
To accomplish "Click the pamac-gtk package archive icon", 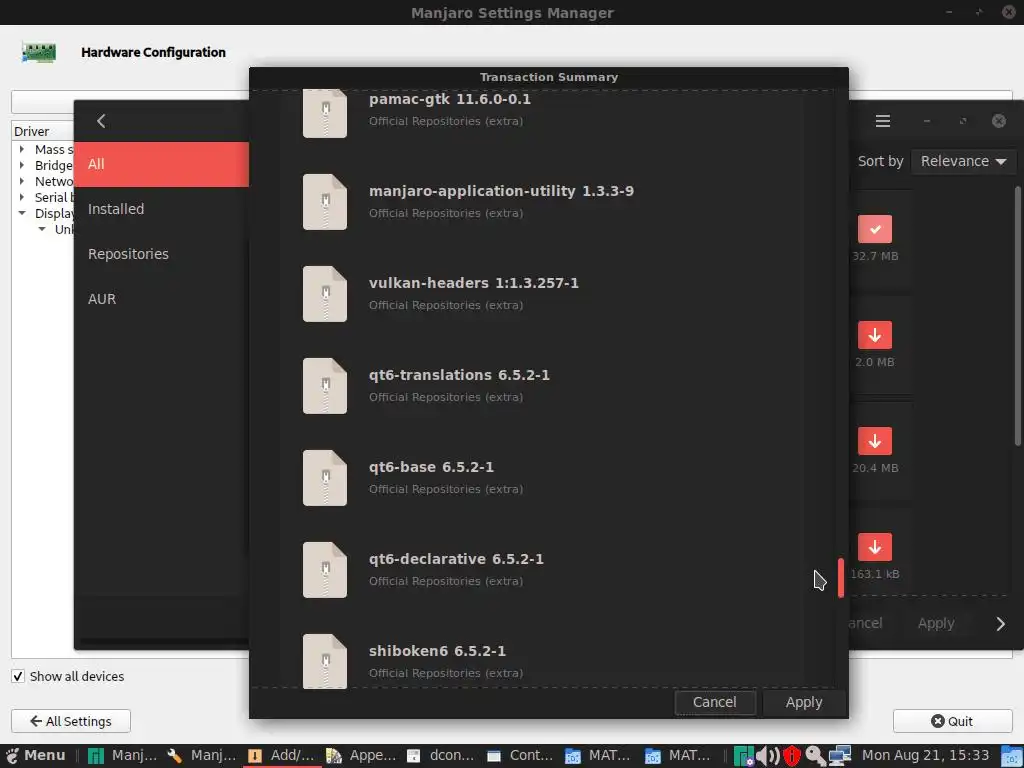I will [x=325, y=114].
